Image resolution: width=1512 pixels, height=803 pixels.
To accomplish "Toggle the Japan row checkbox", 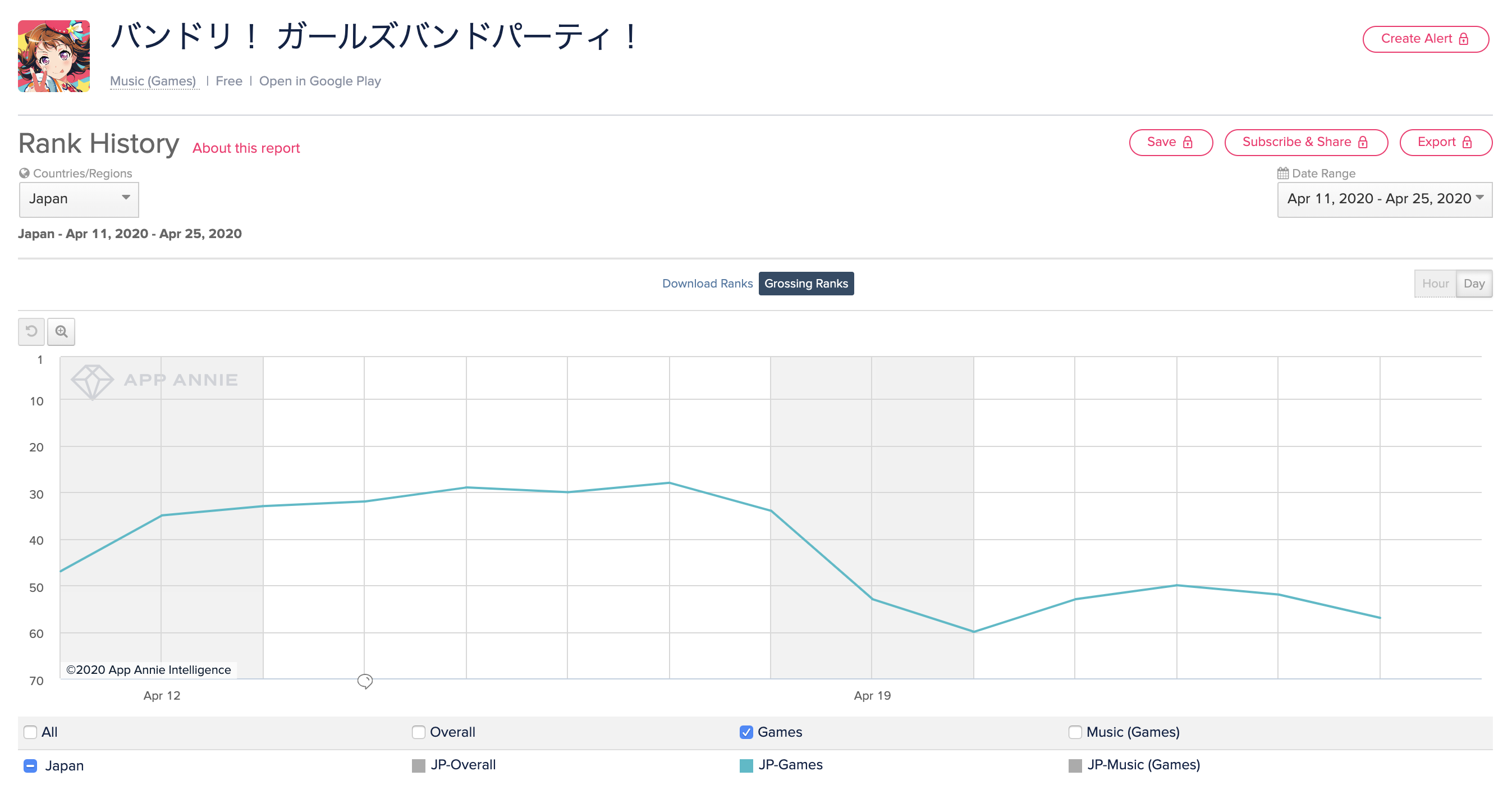I will [30, 765].
